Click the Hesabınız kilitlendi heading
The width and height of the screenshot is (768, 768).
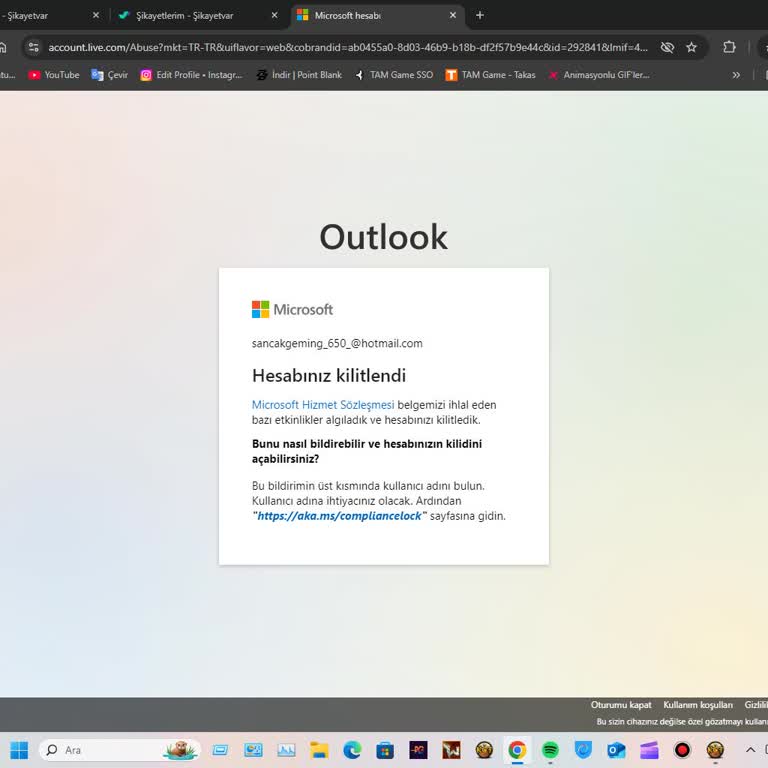click(329, 376)
